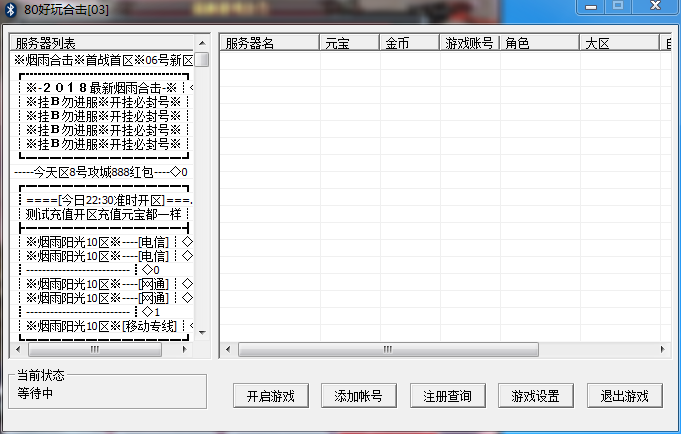Select 测试充值开区充值元宝都一样 row
The width and height of the screenshot is (681, 434).
tap(103, 214)
